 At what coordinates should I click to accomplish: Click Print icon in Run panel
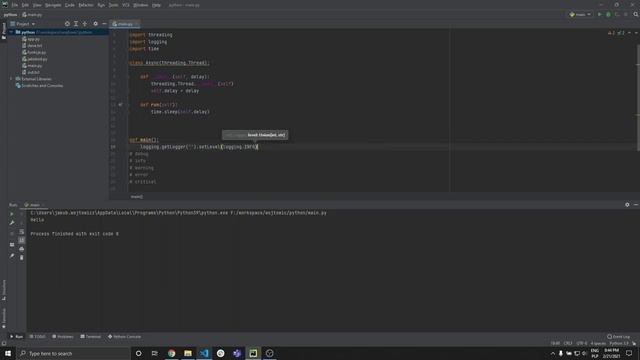(x=22, y=249)
